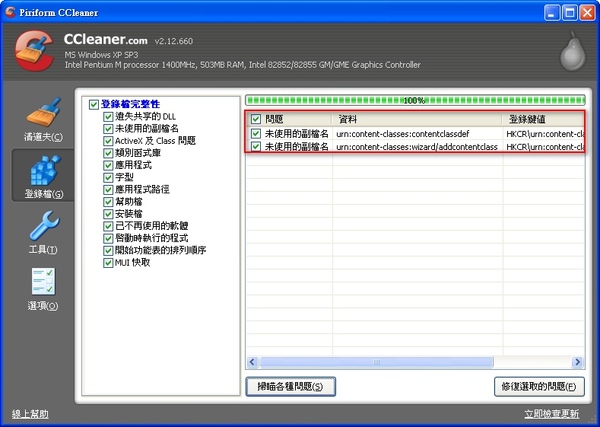Click the 100% scan progress bar
This screenshot has height=427, width=600.
415,101
